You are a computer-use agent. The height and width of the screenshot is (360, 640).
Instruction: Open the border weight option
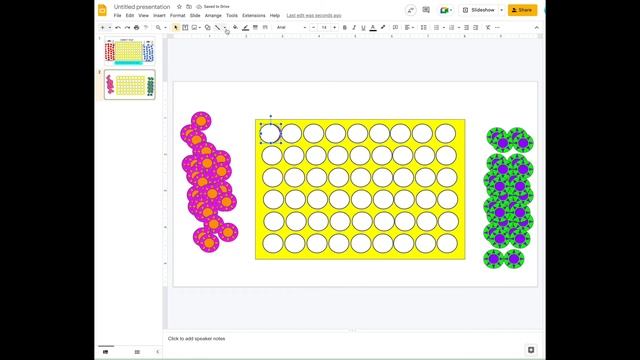pos(255,27)
